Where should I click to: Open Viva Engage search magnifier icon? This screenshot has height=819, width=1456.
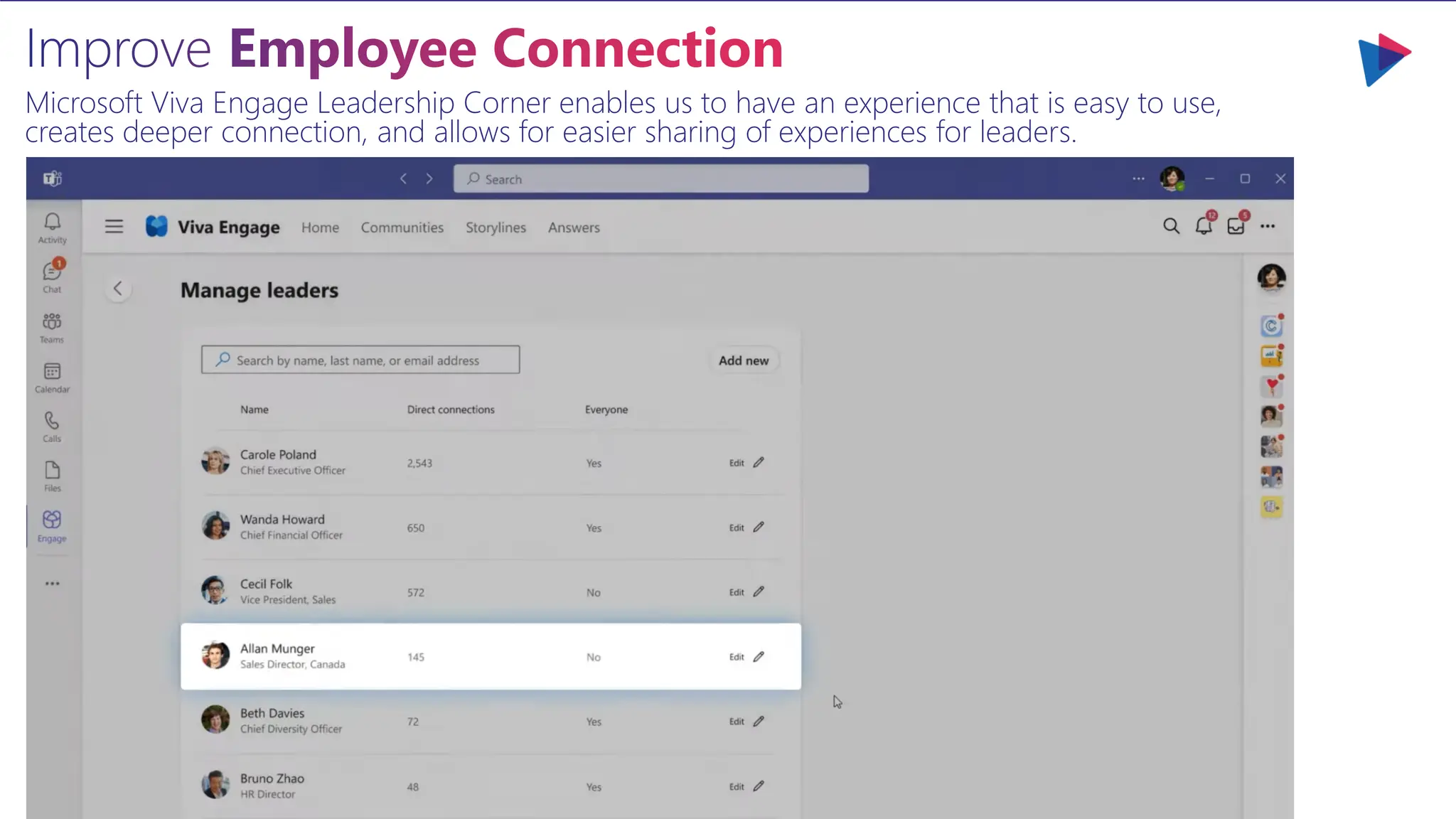1171,226
